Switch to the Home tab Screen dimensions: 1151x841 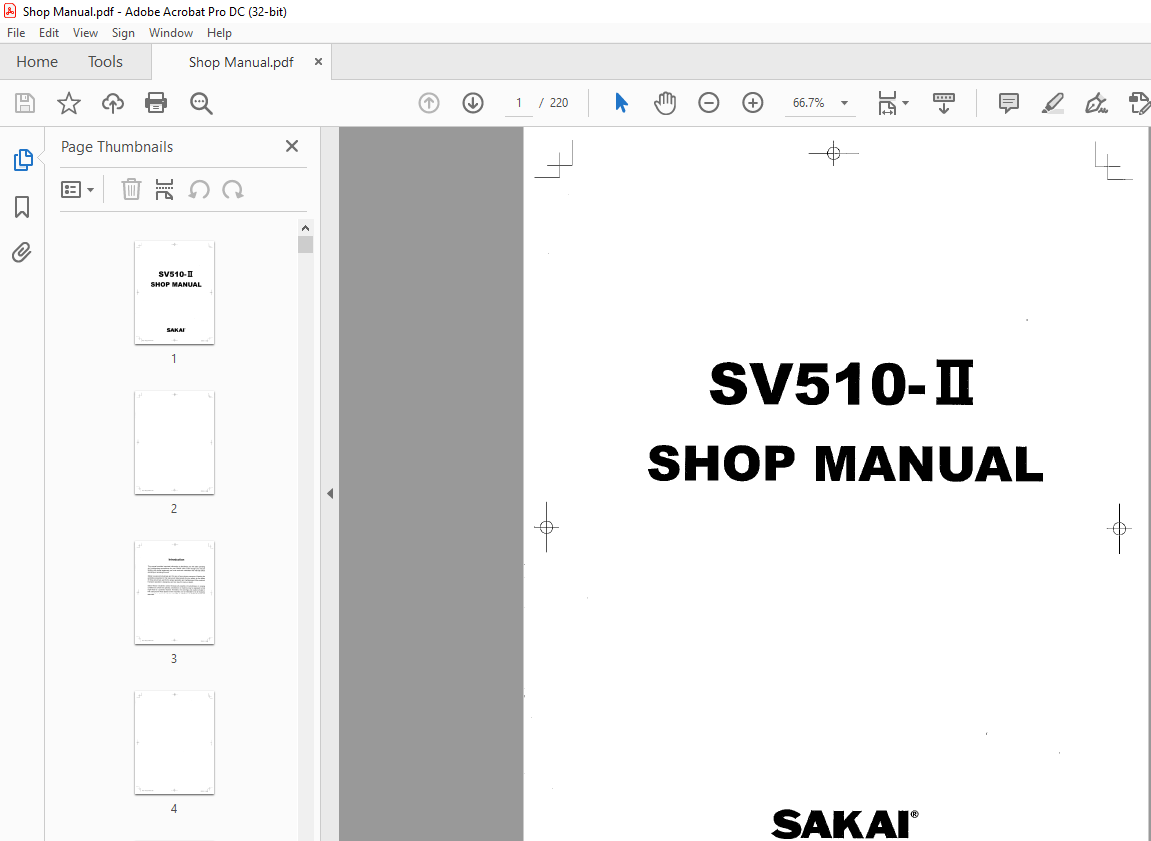click(x=37, y=62)
